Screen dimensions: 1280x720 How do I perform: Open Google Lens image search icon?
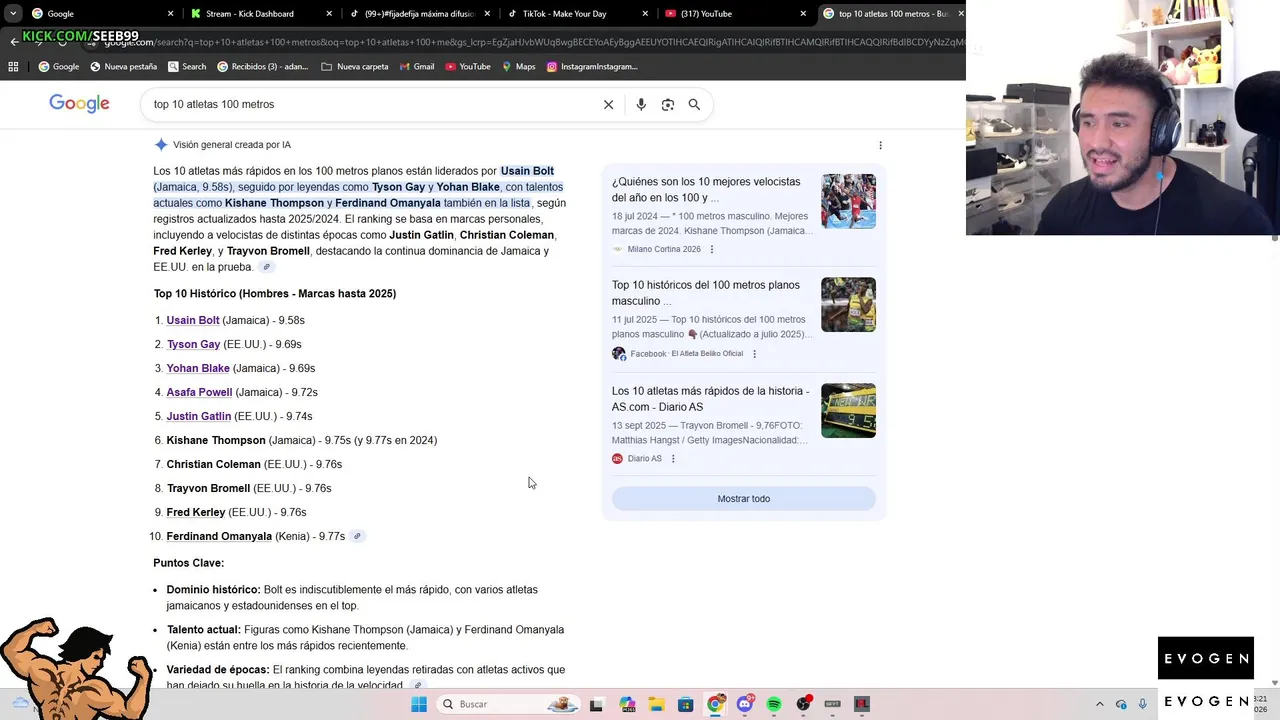tap(668, 104)
